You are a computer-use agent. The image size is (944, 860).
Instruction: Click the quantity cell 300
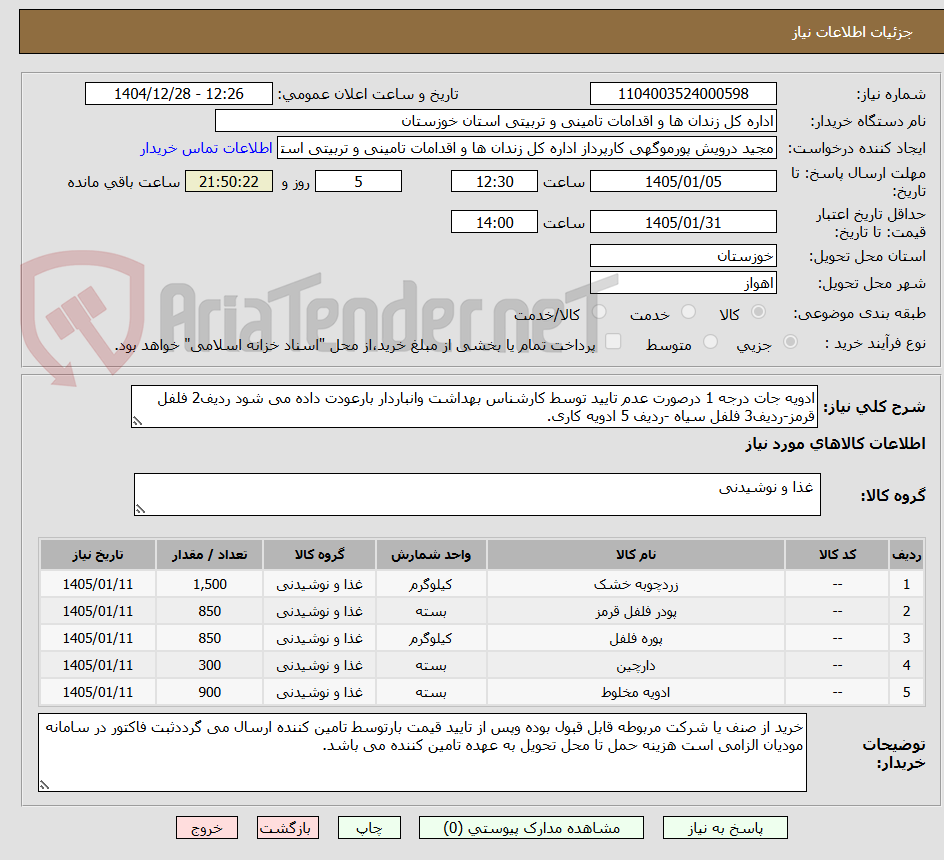click(x=210, y=665)
